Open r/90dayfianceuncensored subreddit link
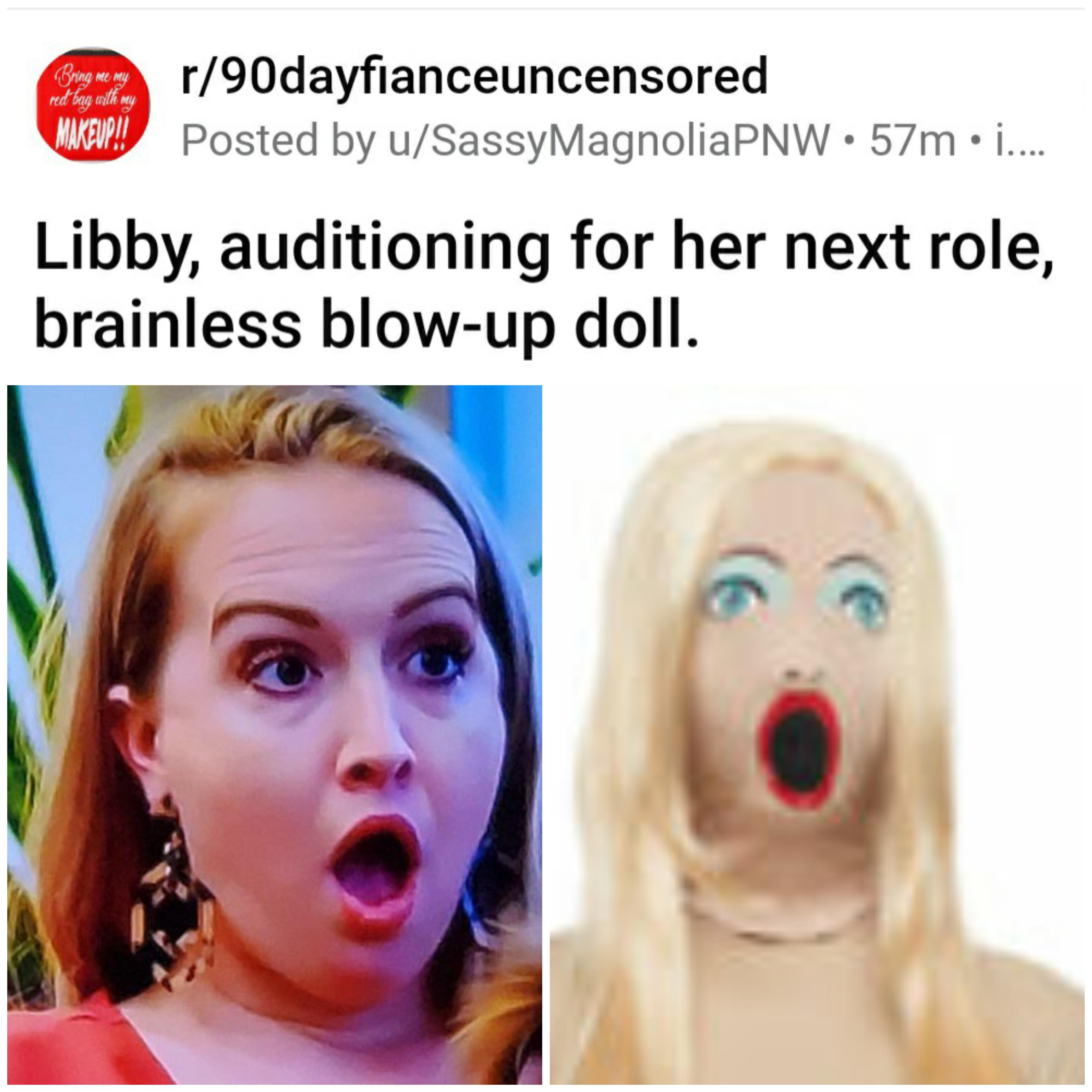This screenshot has width=1092, height=1092. (474, 76)
